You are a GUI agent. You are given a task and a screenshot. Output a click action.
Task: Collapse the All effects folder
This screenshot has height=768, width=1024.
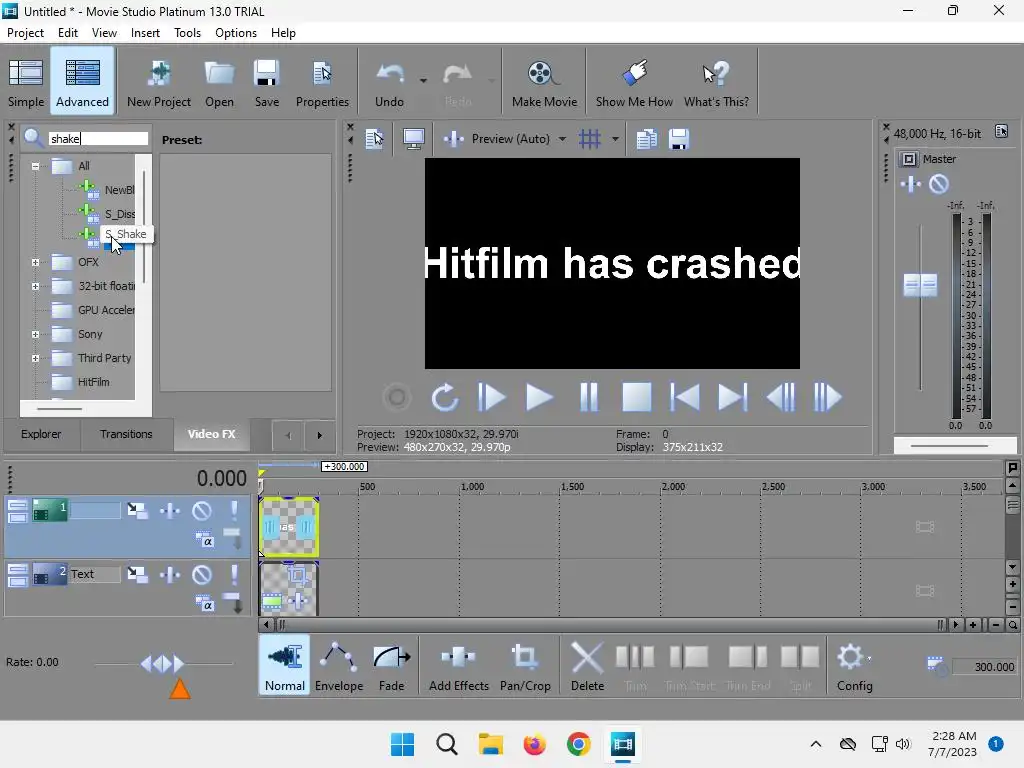(x=35, y=166)
